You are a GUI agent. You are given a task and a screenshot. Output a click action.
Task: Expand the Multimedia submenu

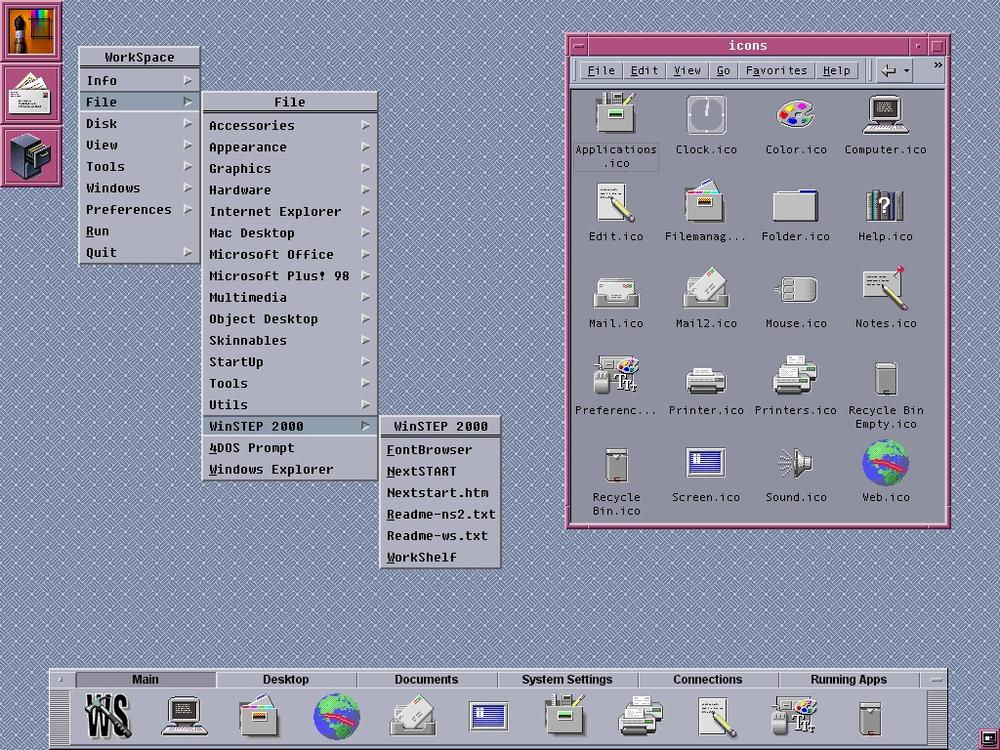coord(290,298)
